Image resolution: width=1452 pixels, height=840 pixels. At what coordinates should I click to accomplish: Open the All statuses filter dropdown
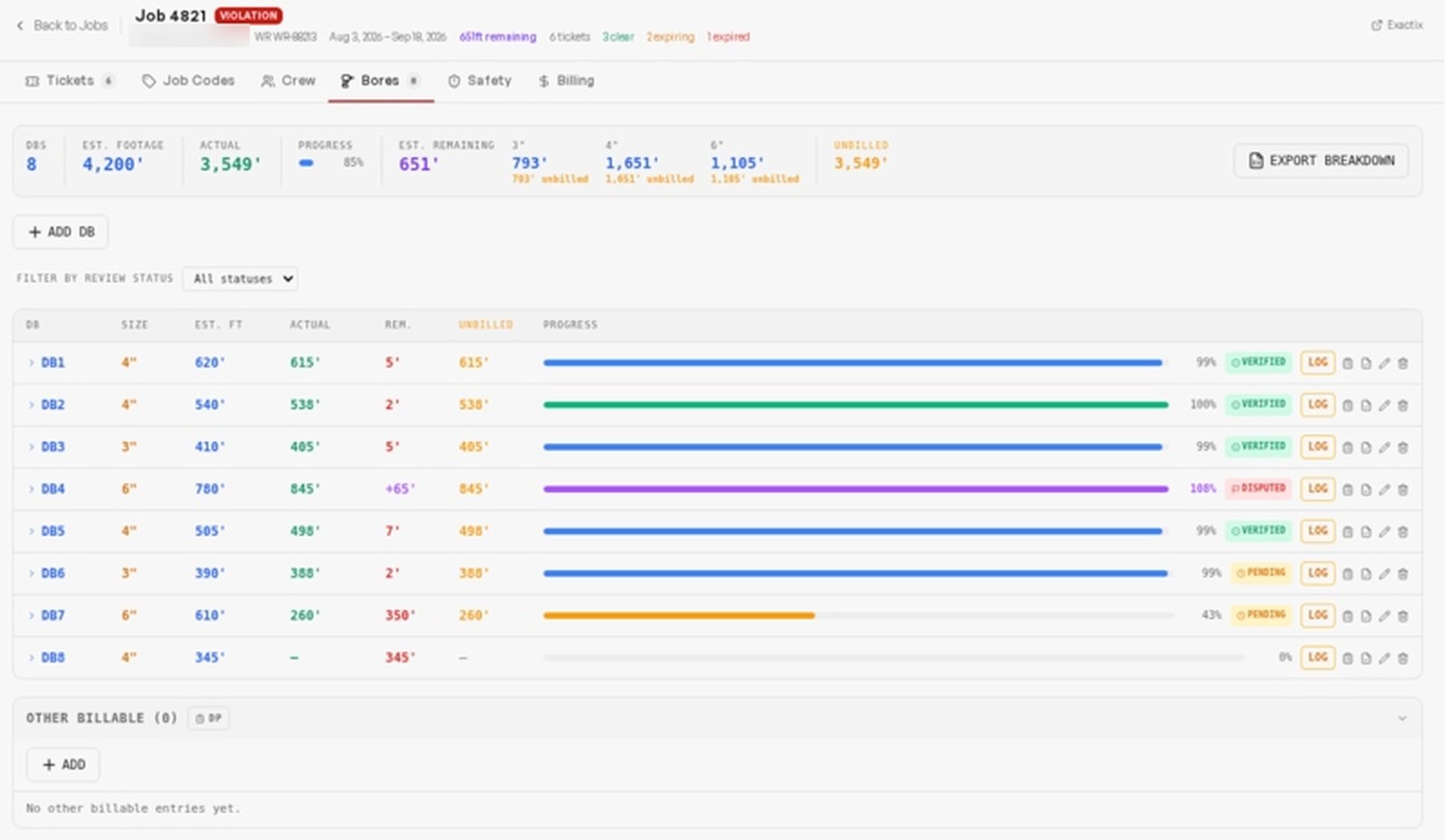(240, 279)
